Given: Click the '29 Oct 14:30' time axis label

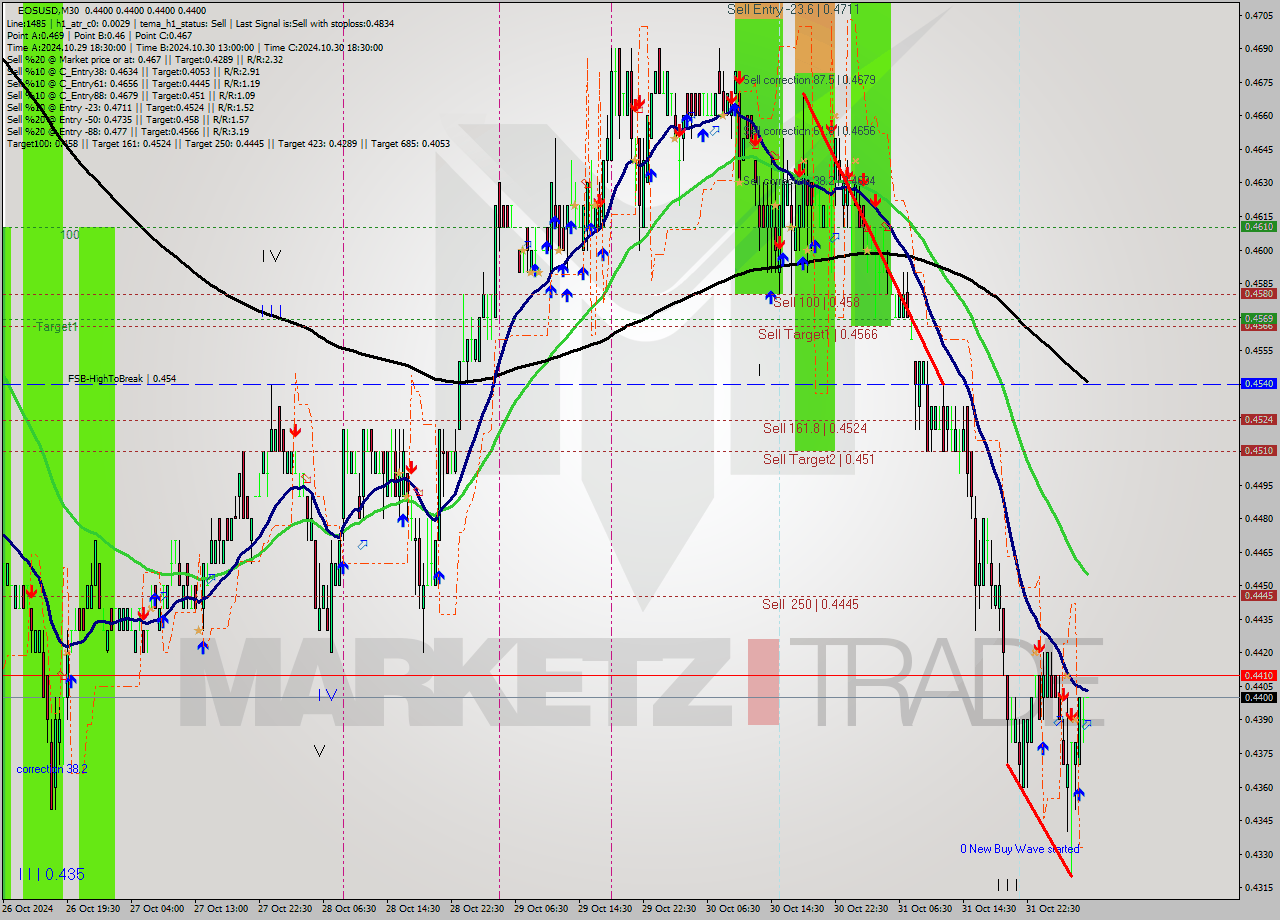Looking at the screenshot, I should coord(606,909).
